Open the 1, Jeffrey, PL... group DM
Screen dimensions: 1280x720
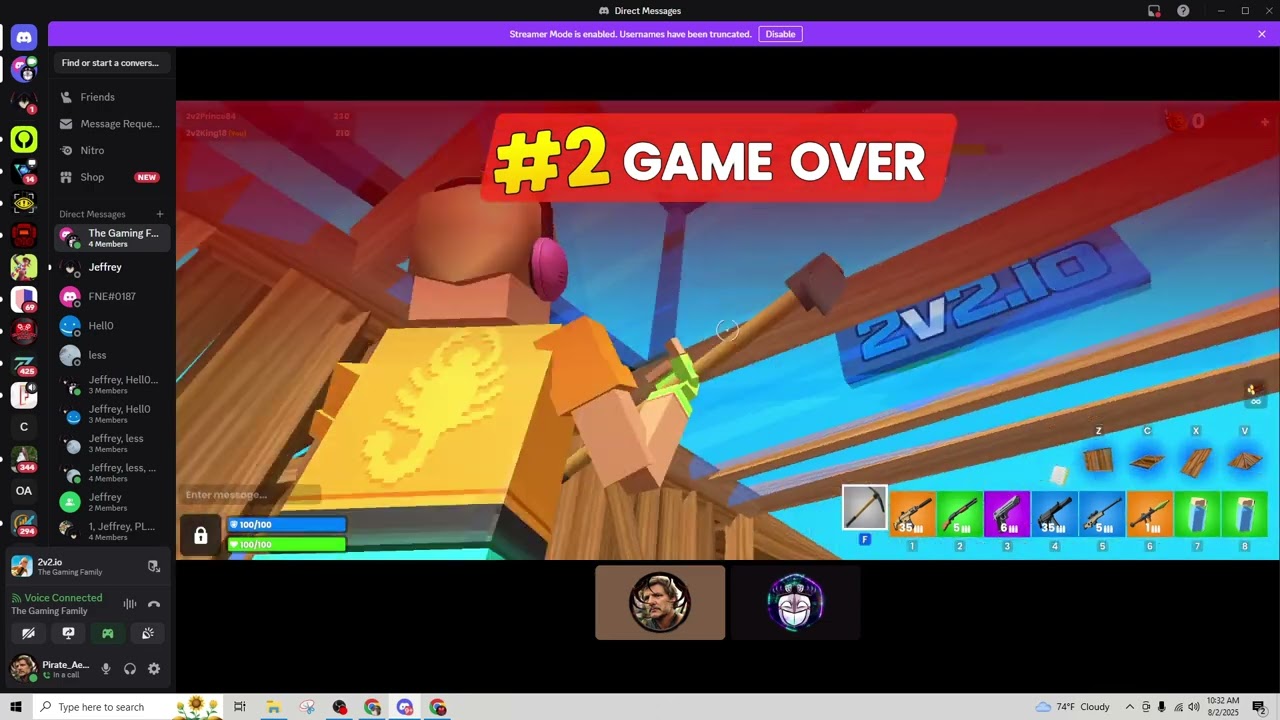tap(112, 531)
